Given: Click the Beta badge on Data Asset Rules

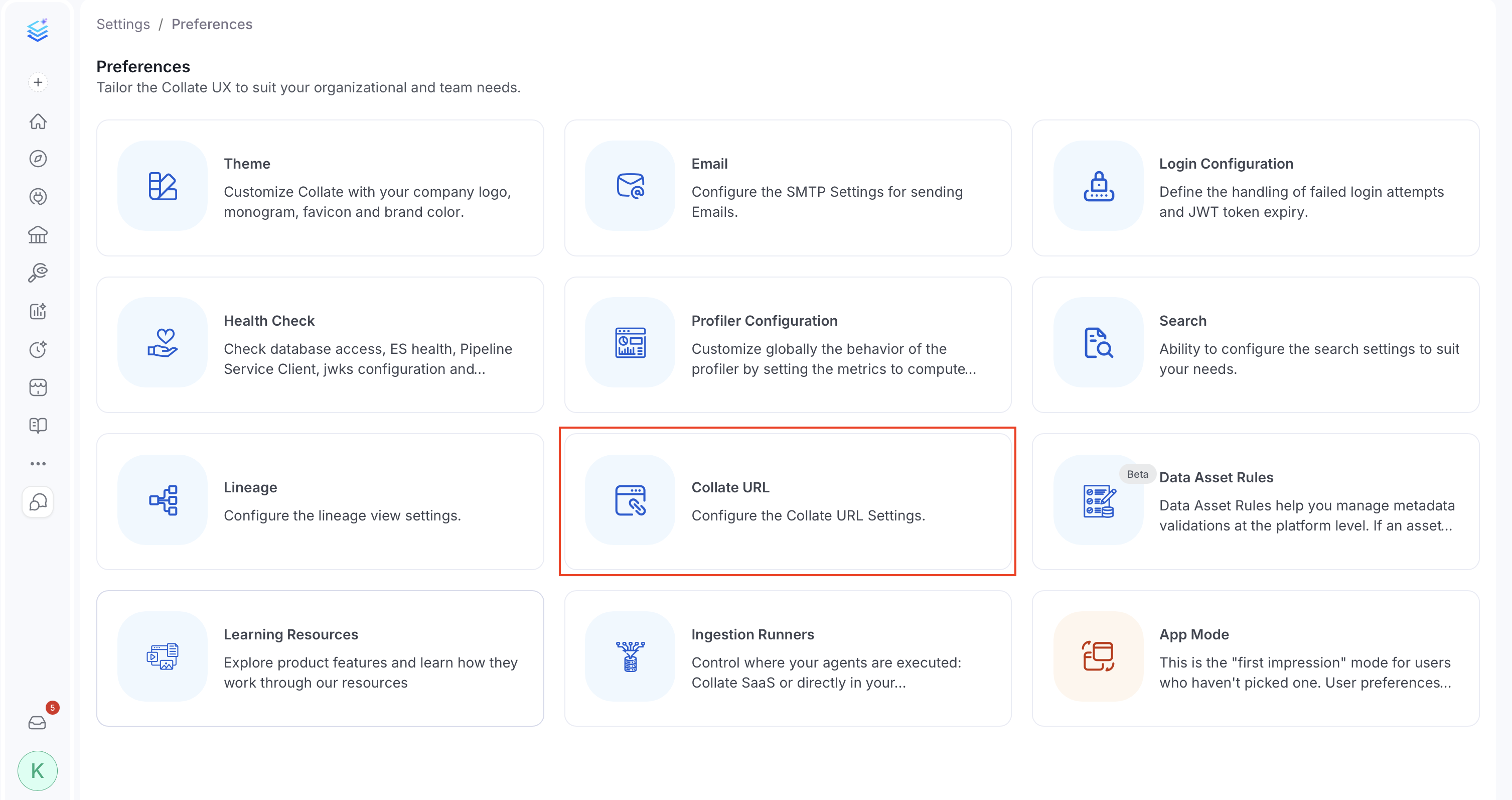Looking at the screenshot, I should click(1138, 474).
